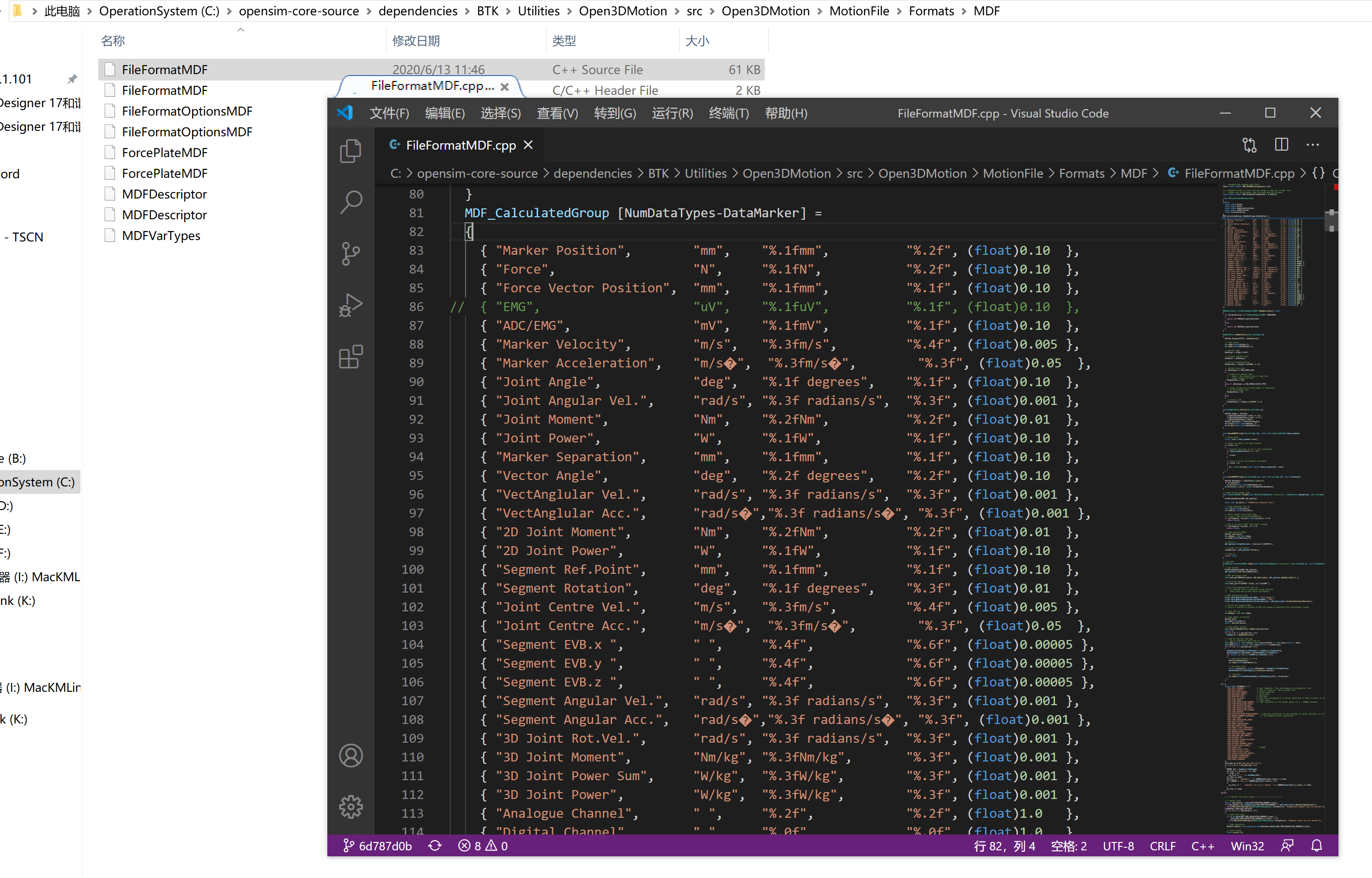Open the 帮助(H) menu
The image size is (1372, 878).
786,114
